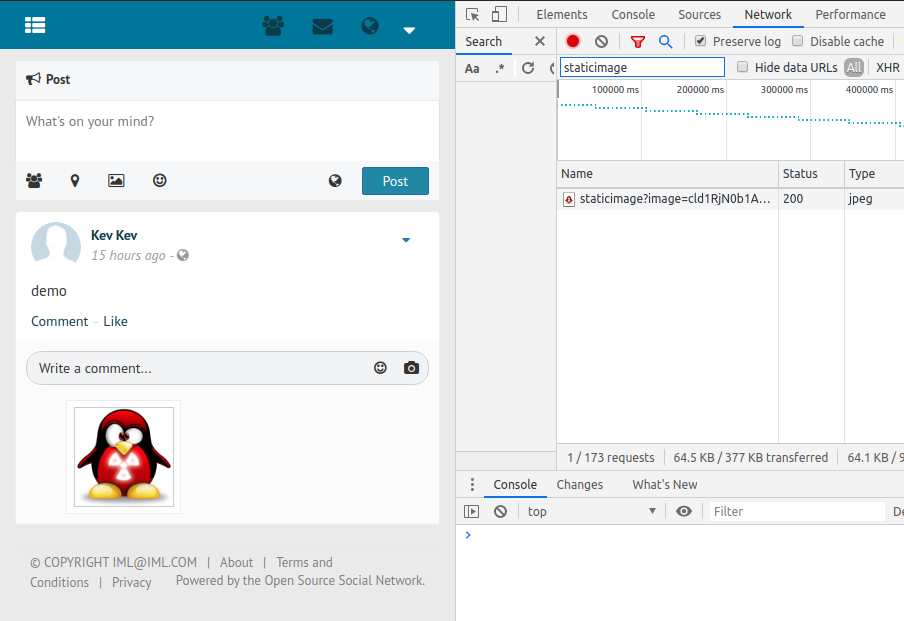
Task: Open friend requests icon in top bar
Action: coord(273,26)
